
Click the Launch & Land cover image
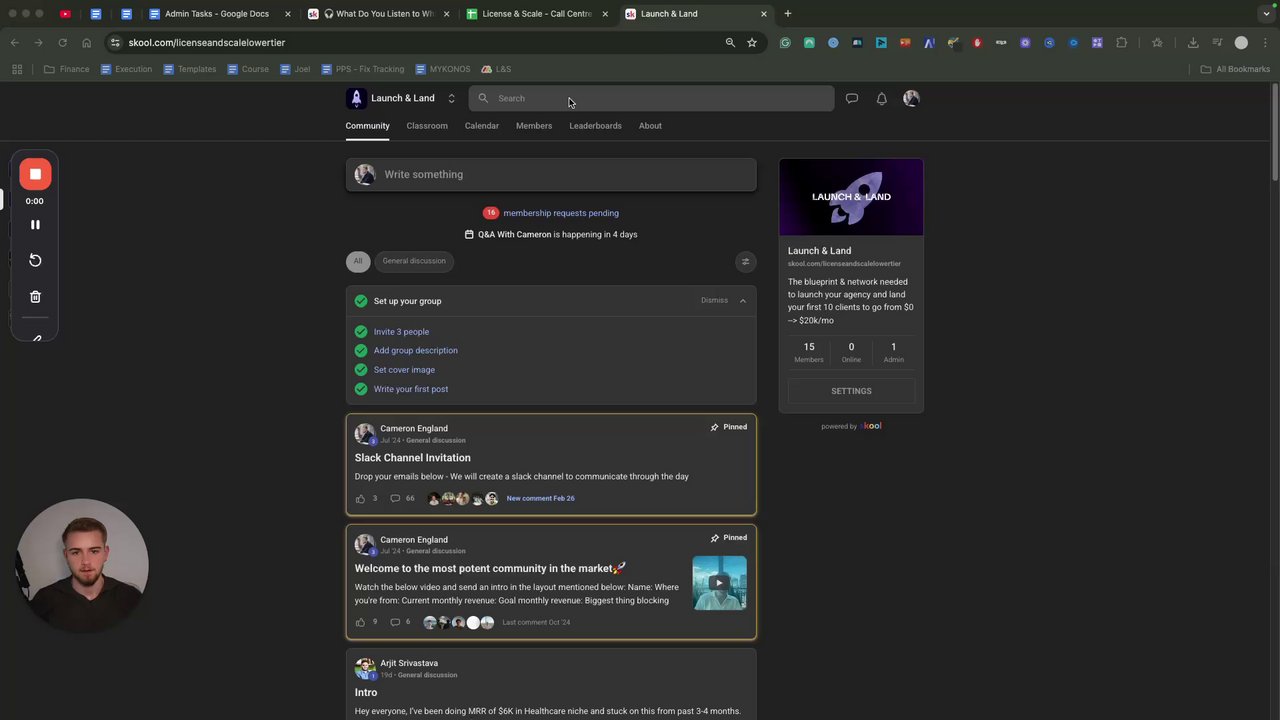coord(851,197)
